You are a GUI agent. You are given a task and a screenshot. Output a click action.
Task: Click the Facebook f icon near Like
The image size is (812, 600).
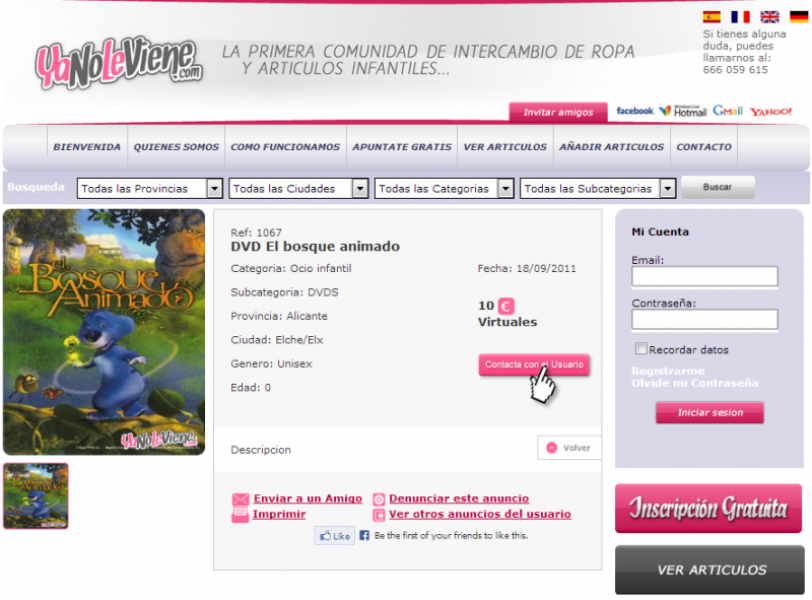point(365,535)
